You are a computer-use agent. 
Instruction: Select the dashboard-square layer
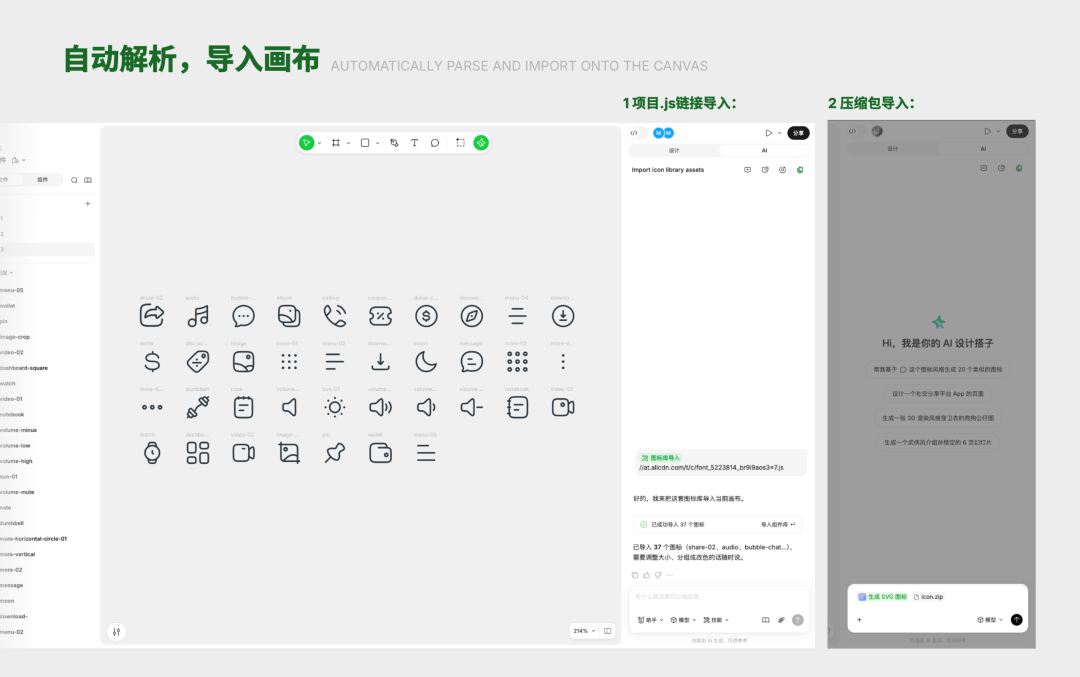click(x=24, y=368)
